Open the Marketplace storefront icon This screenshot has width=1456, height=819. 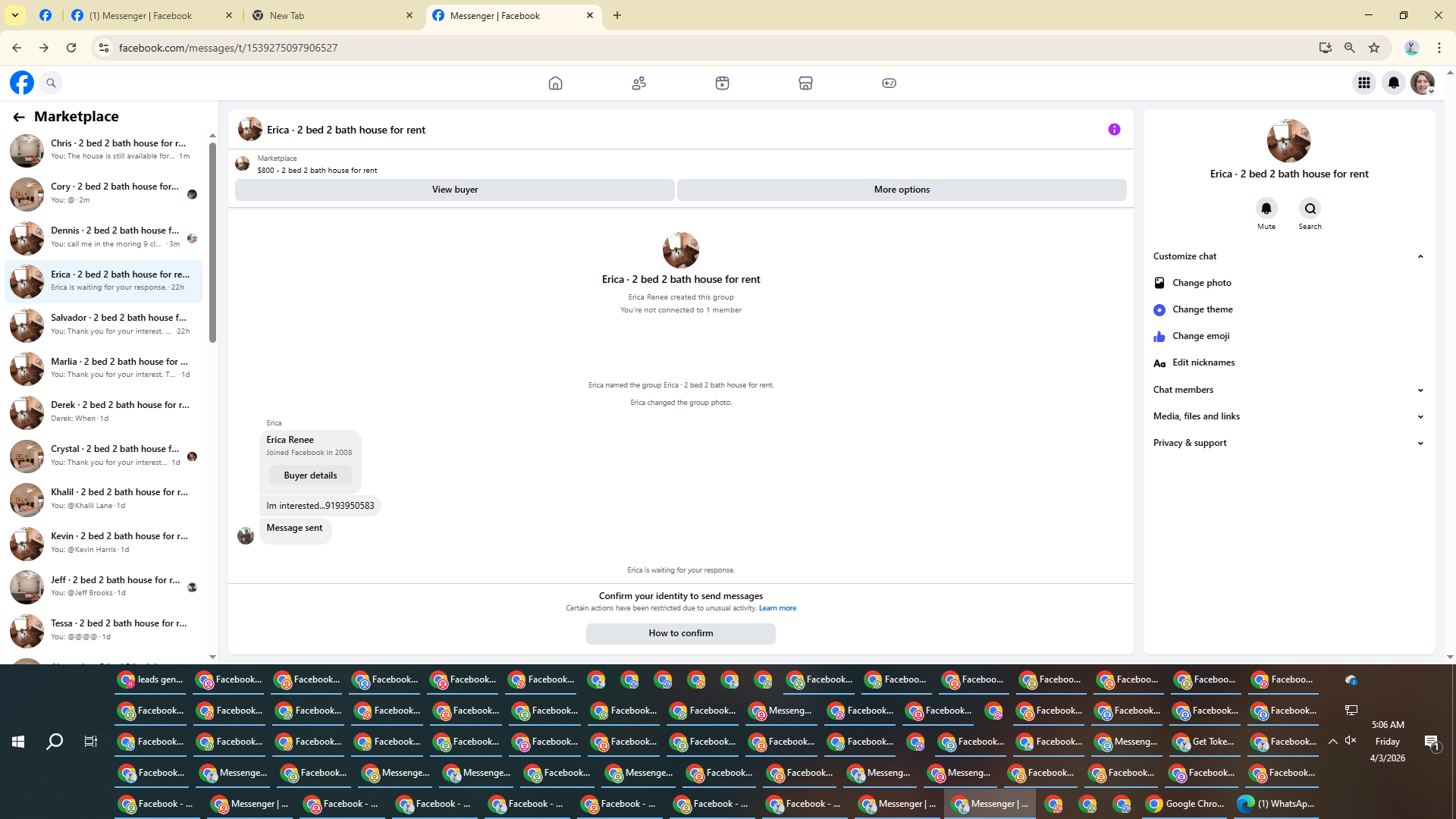point(805,83)
